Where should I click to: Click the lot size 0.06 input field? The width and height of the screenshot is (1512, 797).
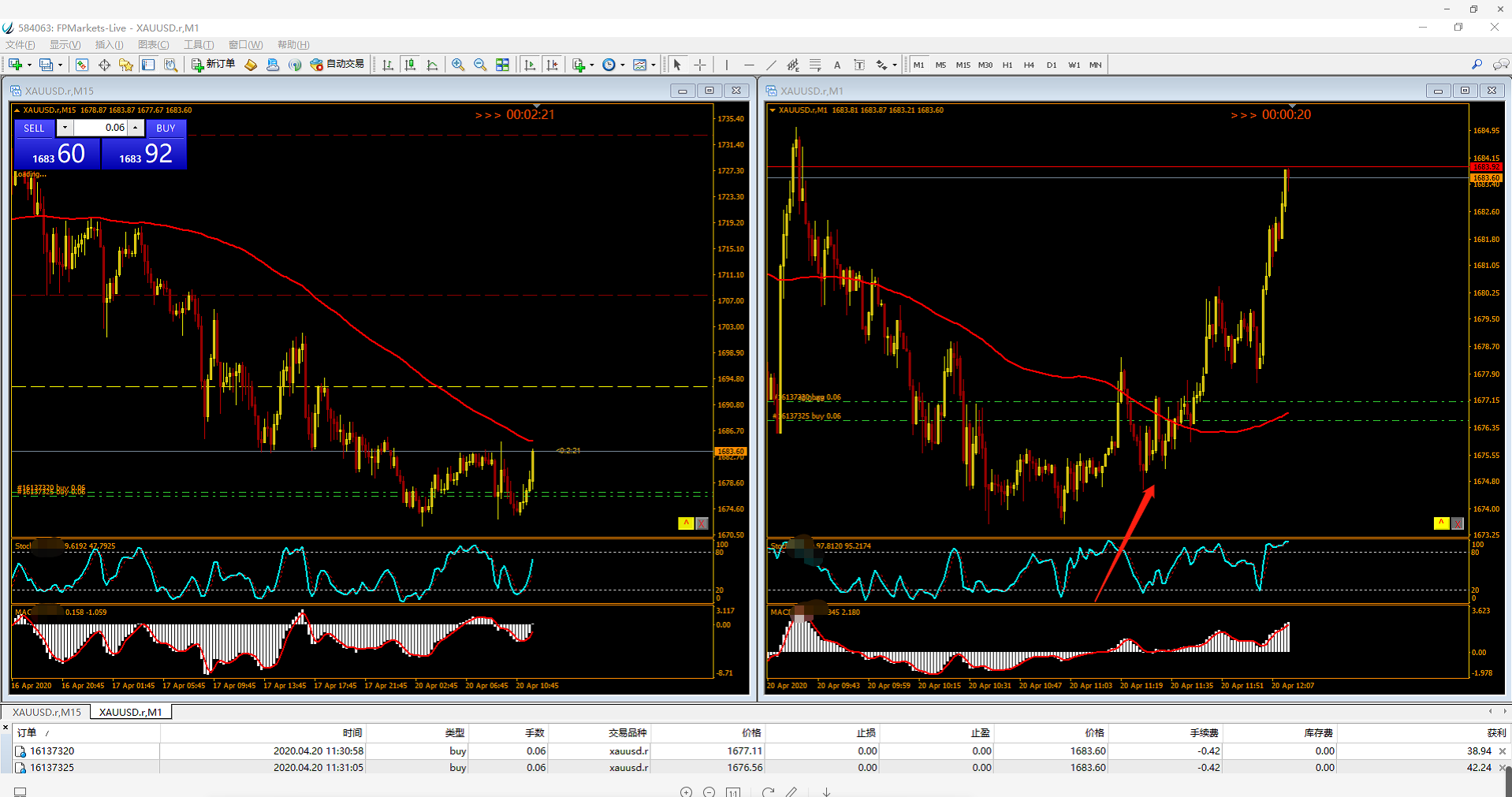100,128
